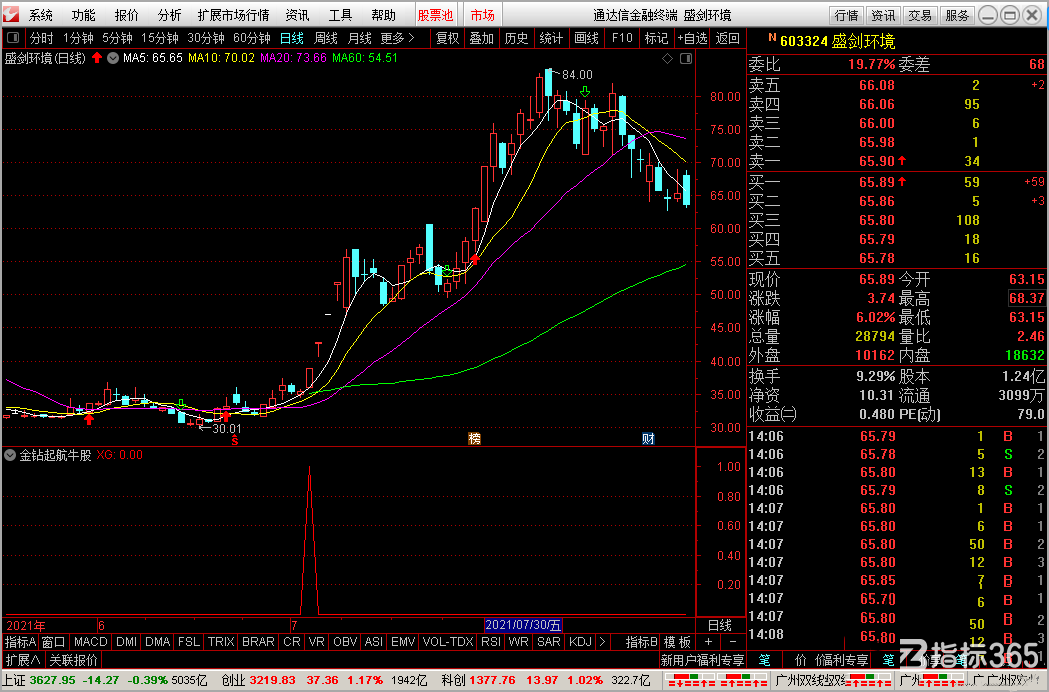This screenshot has height=692, width=1049.
Task: Select the 月线 monthly period
Action: coord(360,38)
